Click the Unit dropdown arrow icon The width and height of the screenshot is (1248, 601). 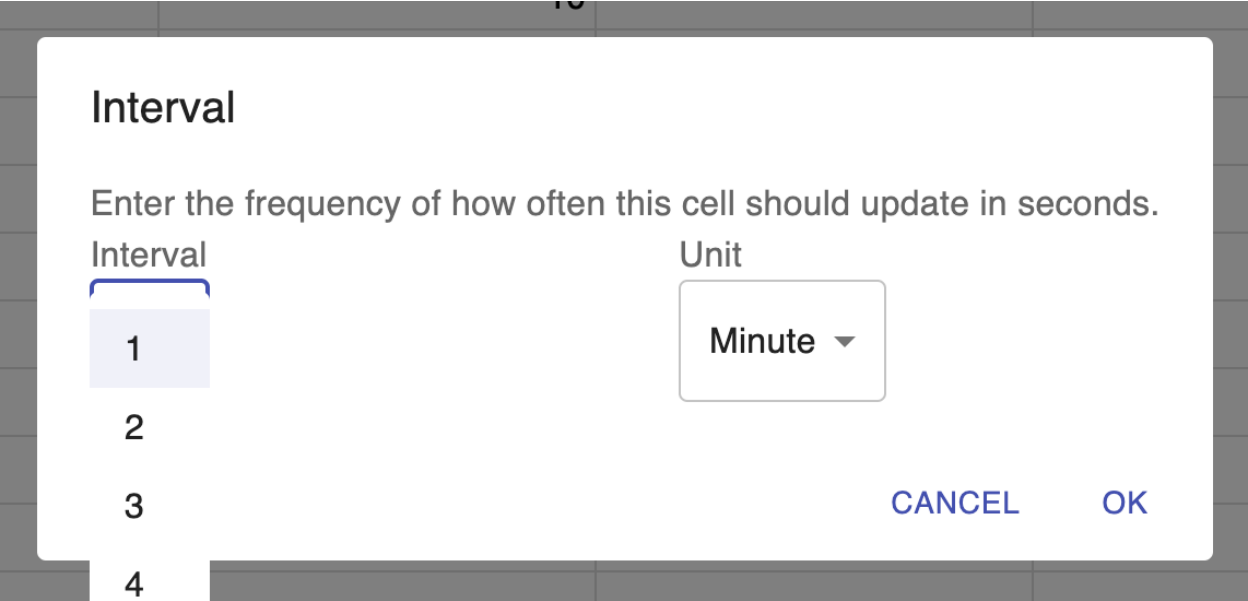click(844, 342)
